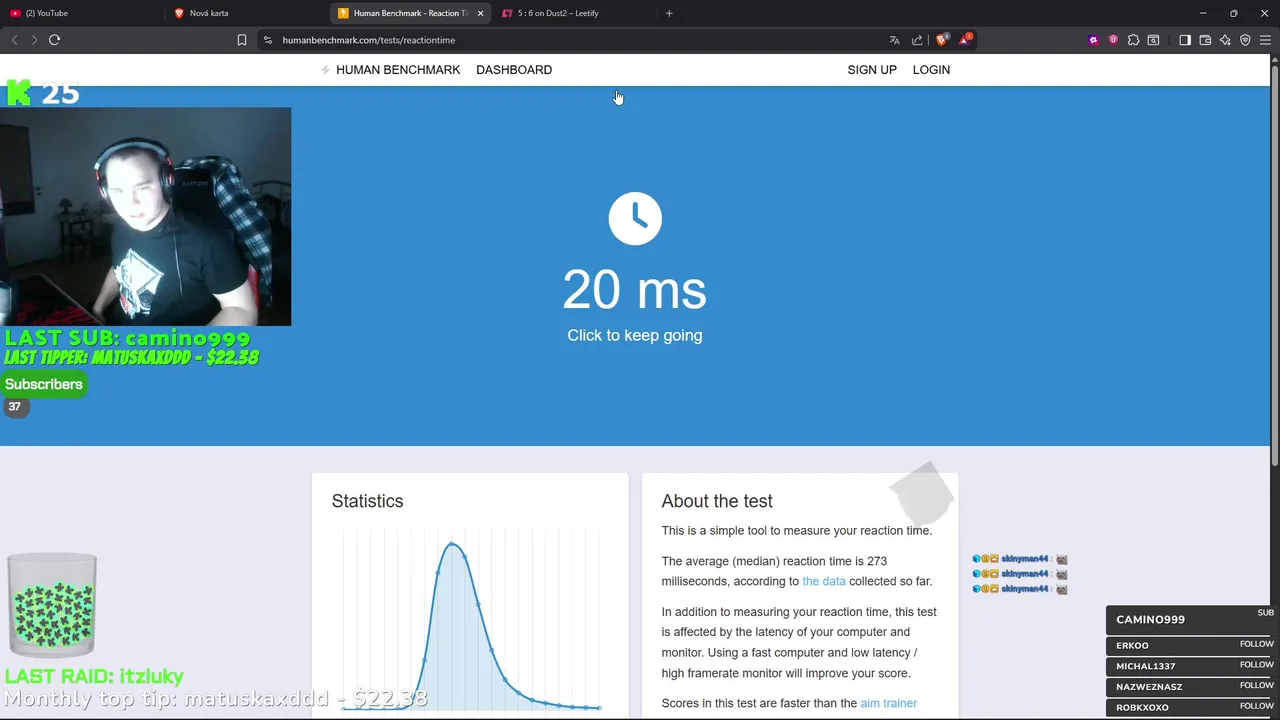Open Brave Rewards triangle icon

pyautogui.click(x=965, y=40)
